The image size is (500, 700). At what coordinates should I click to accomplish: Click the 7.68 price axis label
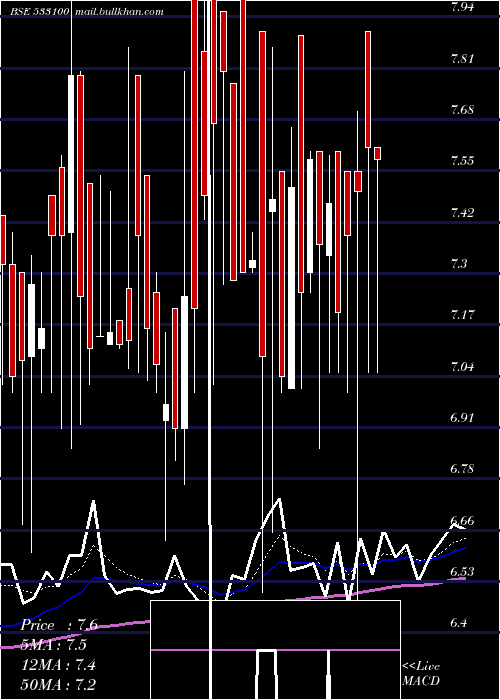coord(462,109)
